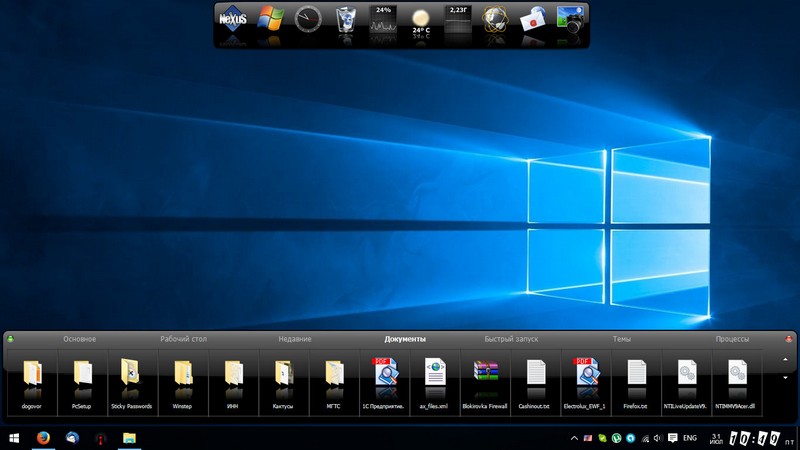Open the NTIMMV9Acer.dll file
800x450 pixels.
[x=736, y=383]
